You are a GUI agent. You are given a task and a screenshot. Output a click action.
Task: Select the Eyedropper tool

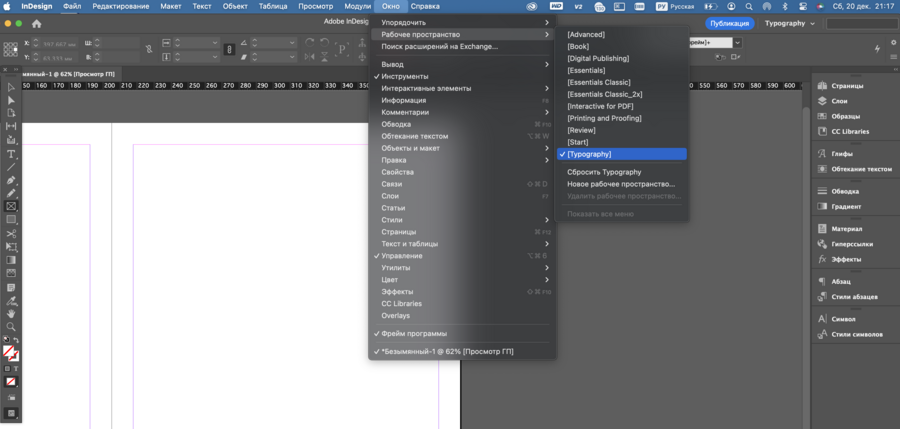point(11,300)
